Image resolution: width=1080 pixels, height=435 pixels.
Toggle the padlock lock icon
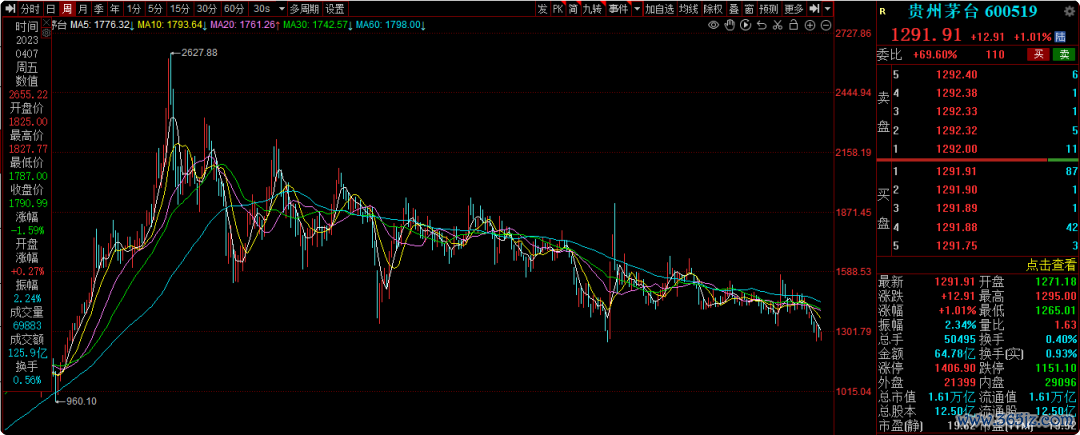pyautogui.click(x=793, y=25)
